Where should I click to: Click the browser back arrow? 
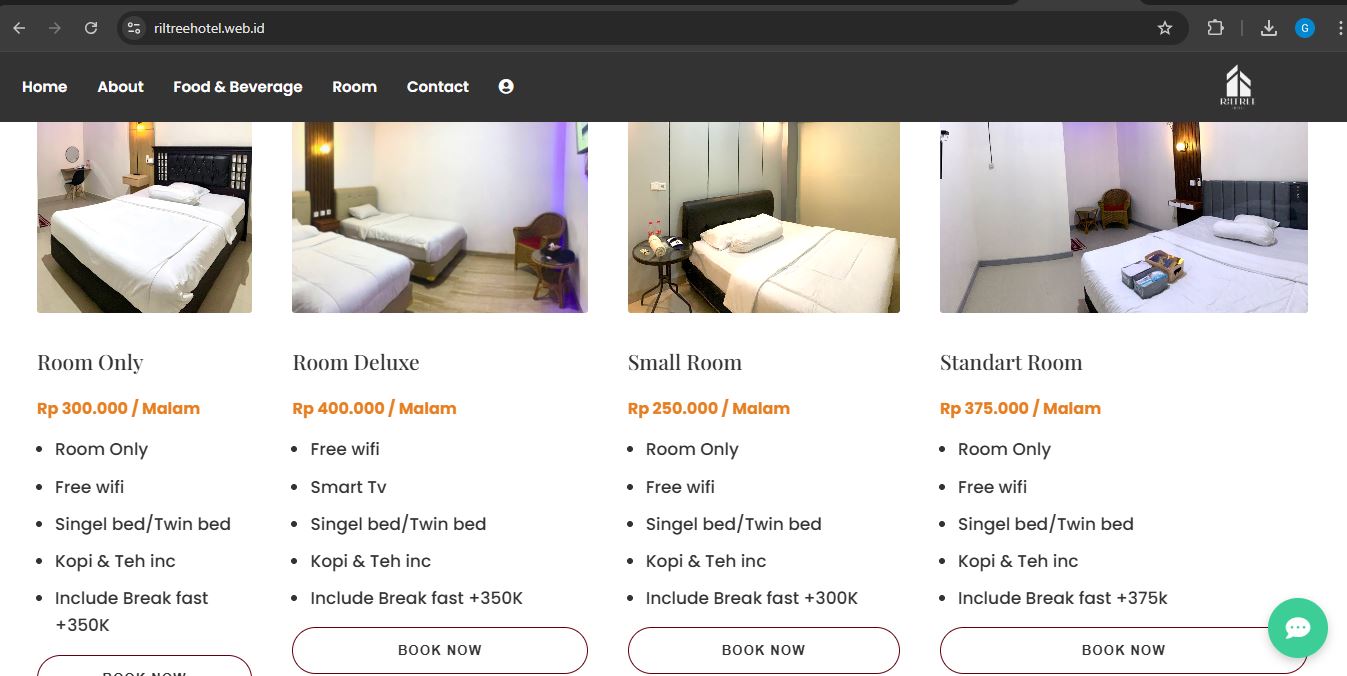tap(19, 28)
